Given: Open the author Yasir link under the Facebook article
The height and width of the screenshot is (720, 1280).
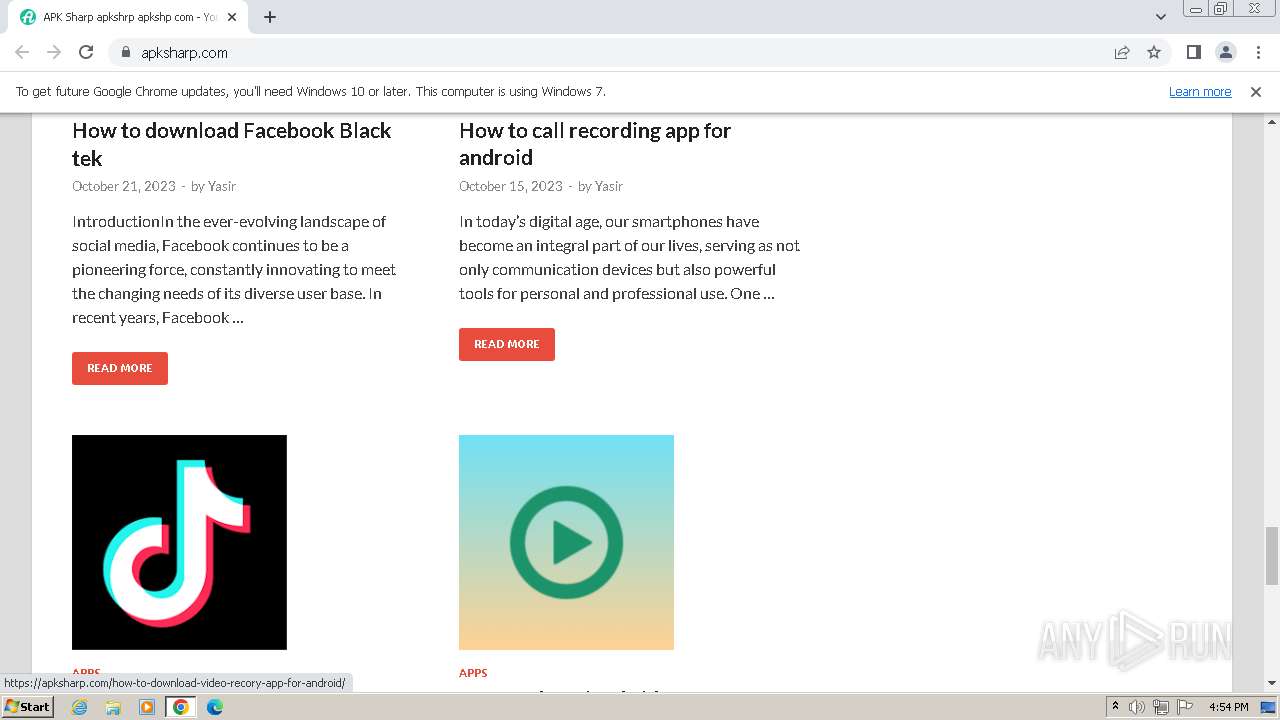Looking at the screenshot, I should (x=222, y=186).
